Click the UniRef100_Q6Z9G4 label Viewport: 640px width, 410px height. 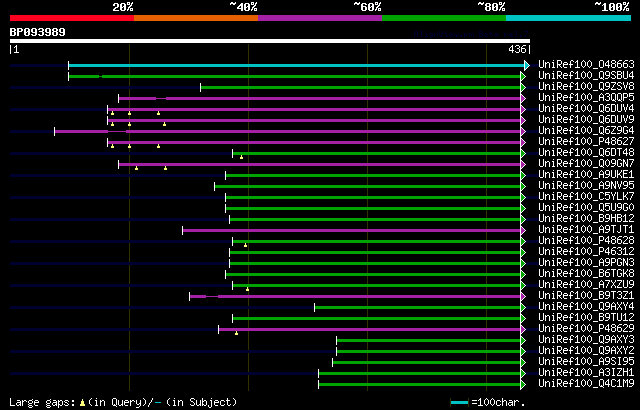[x=586, y=131]
